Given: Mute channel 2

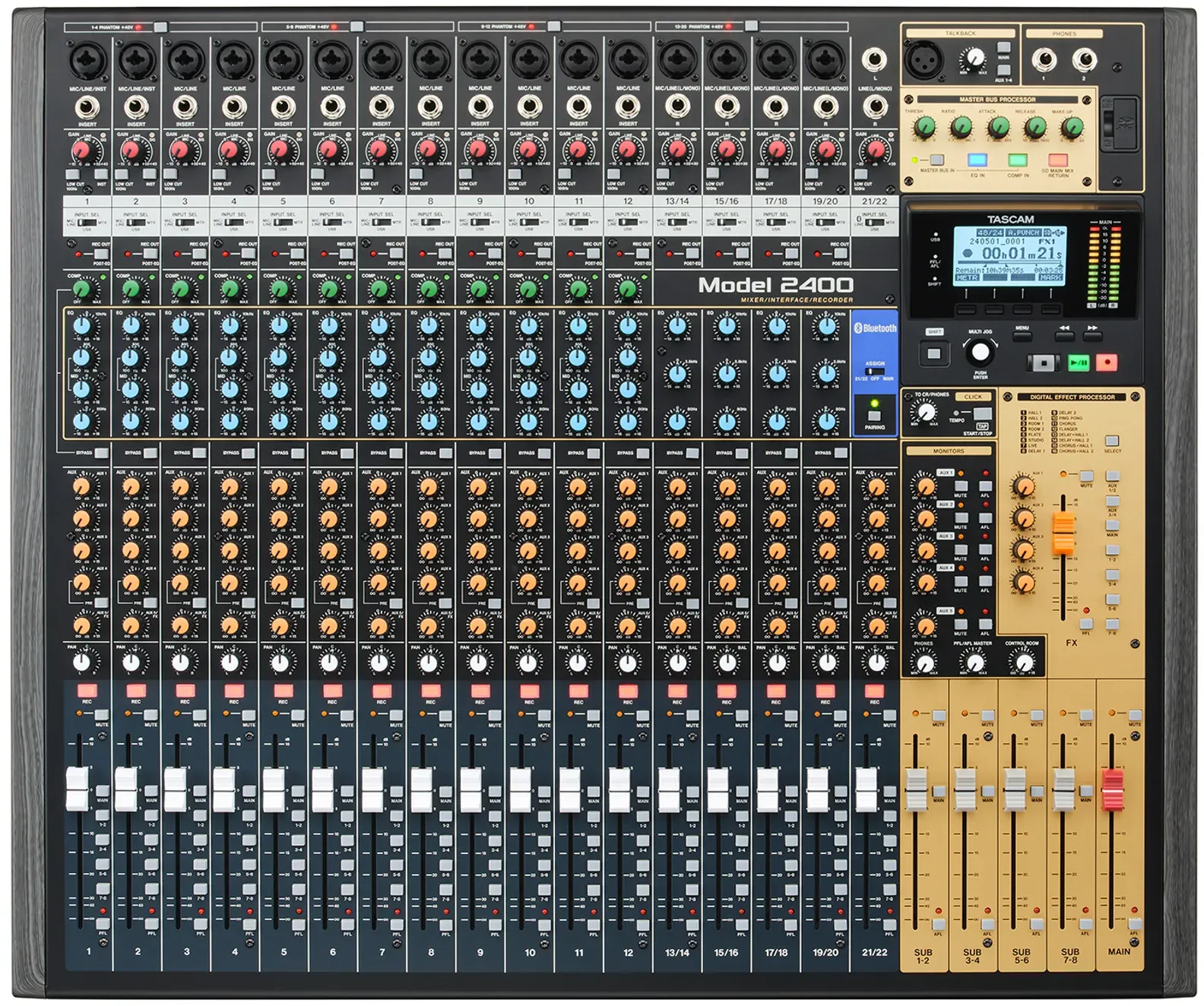Looking at the screenshot, I should pos(150,715).
